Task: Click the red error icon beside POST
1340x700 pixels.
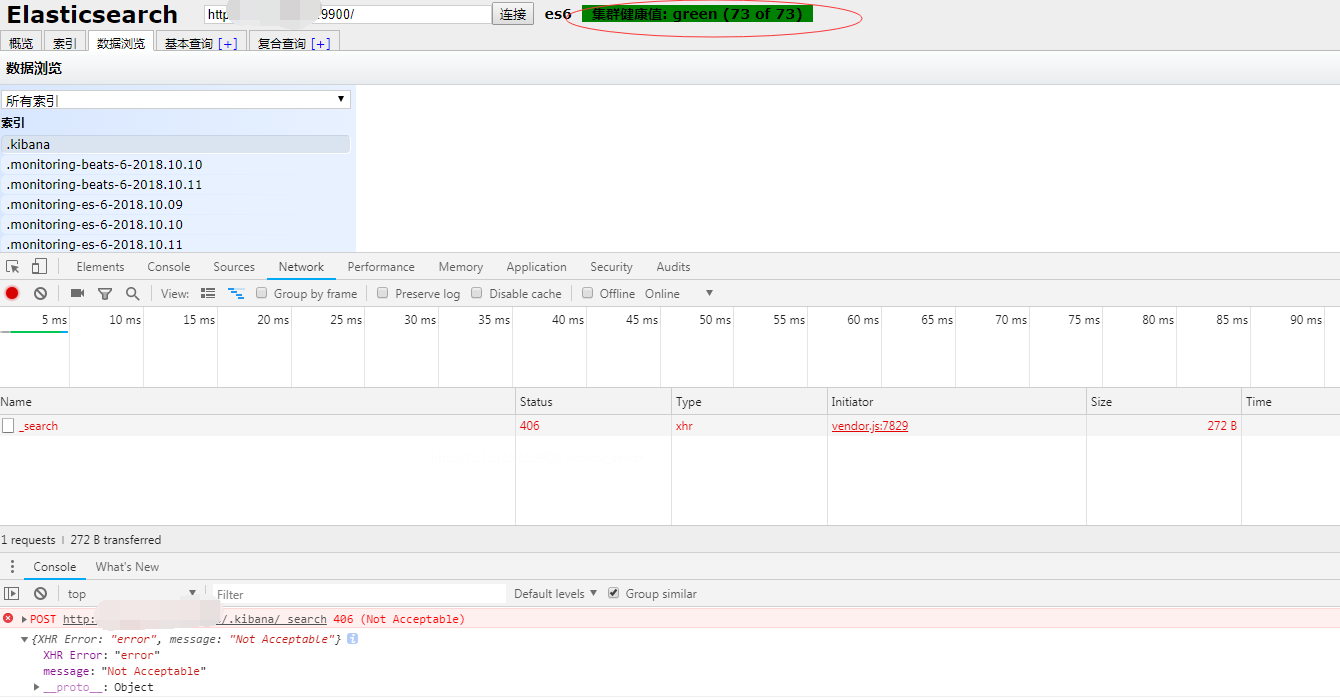Action: [8, 619]
